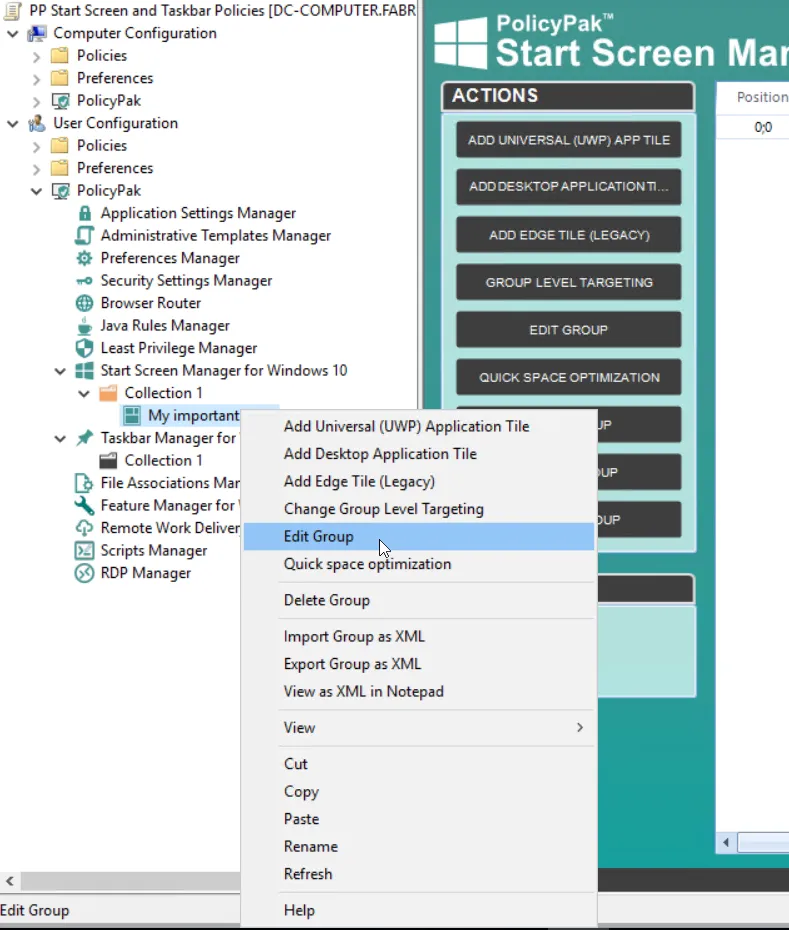789x930 pixels.
Task: Click the Computer Configuration PolicyPak node icon
Action: 61,101
